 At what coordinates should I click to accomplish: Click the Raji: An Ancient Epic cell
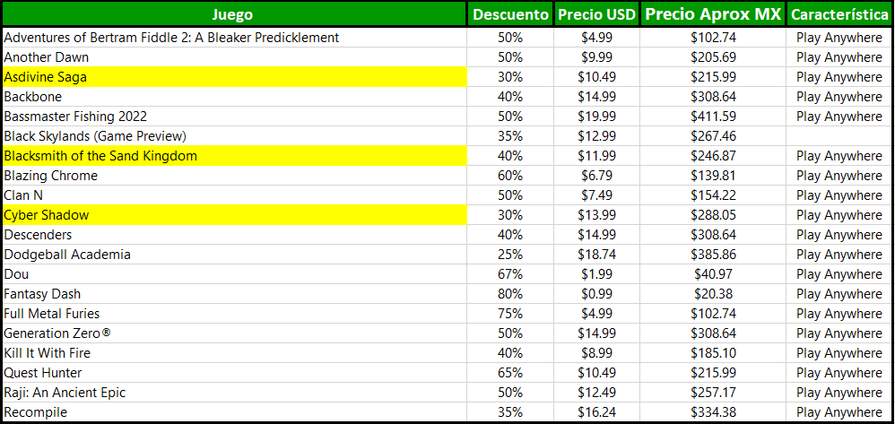click(x=235, y=393)
